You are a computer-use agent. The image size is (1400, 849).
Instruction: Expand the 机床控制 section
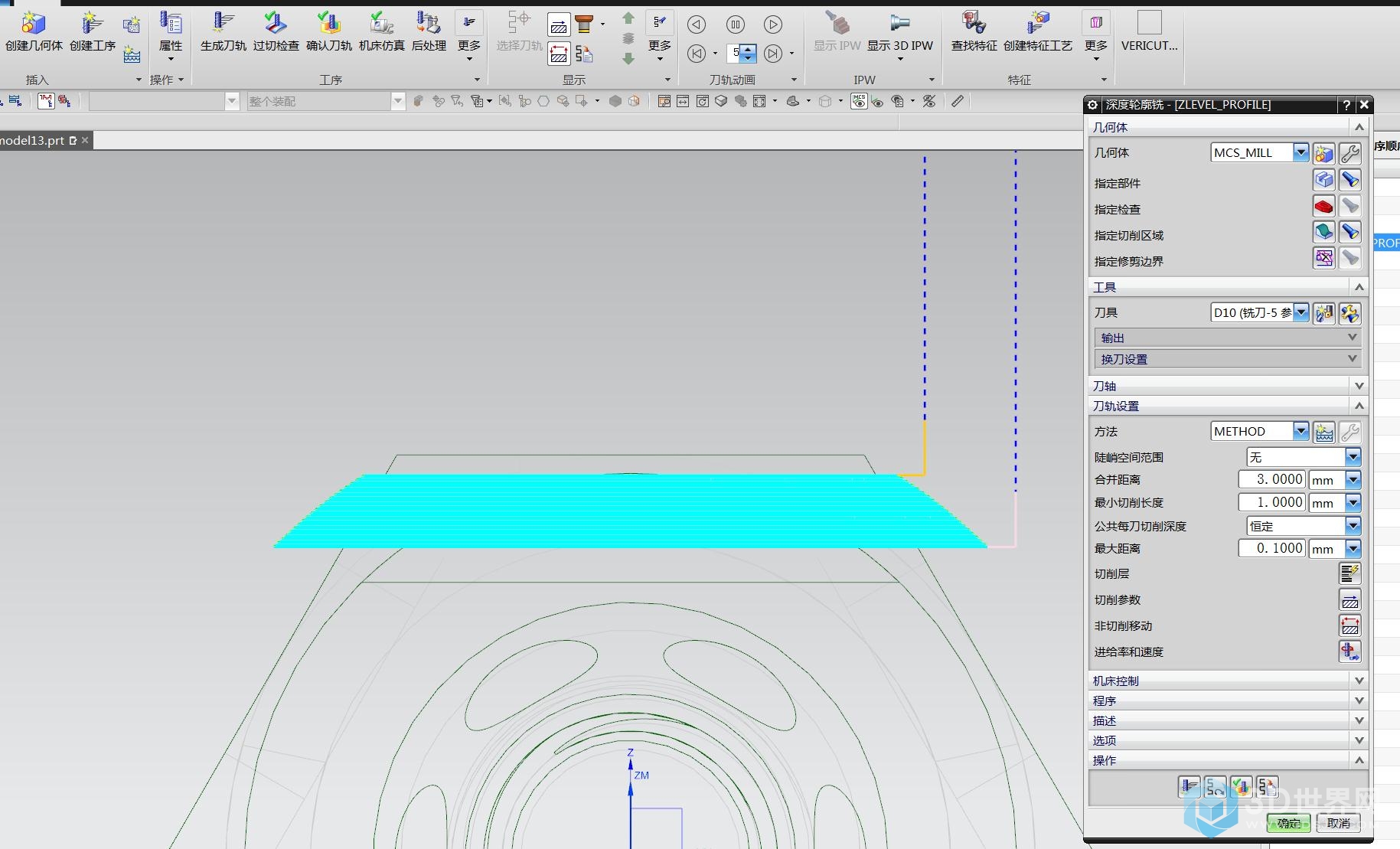click(x=1228, y=681)
